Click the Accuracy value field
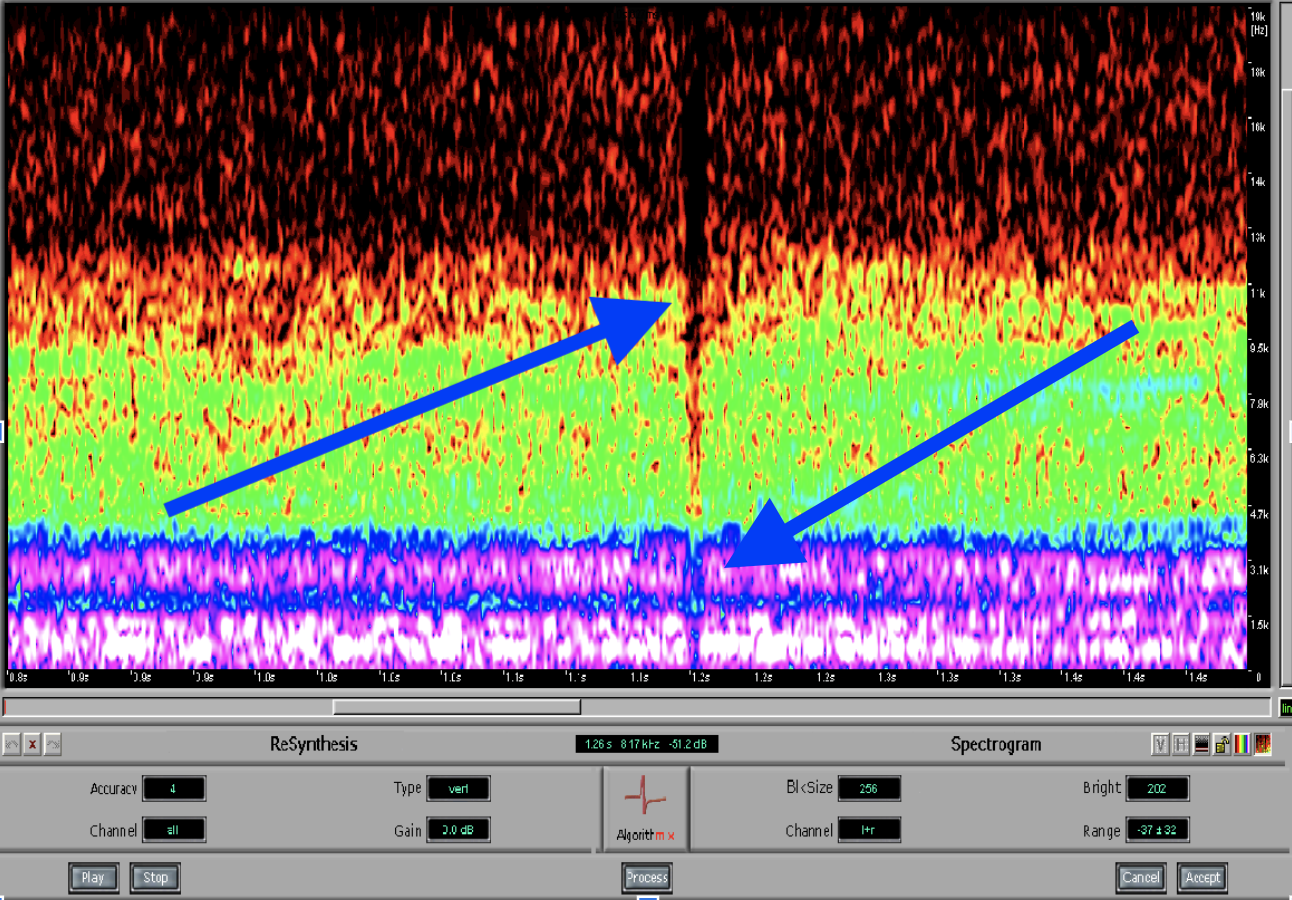Viewport: 1292px width, 900px height. (174, 788)
